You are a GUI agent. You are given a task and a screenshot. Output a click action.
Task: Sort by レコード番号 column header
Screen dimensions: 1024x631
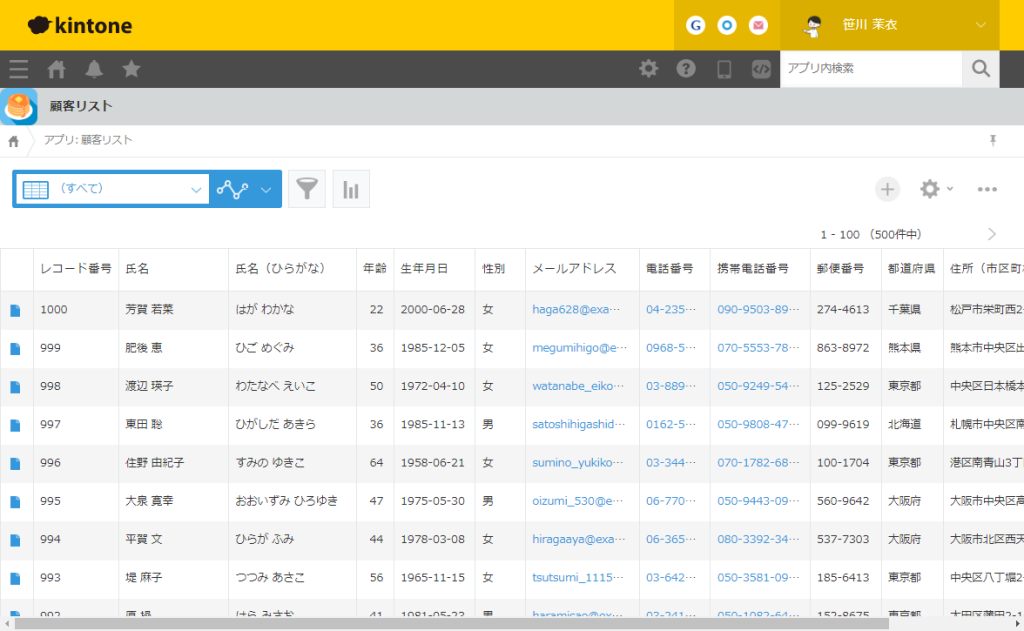[76, 268]
